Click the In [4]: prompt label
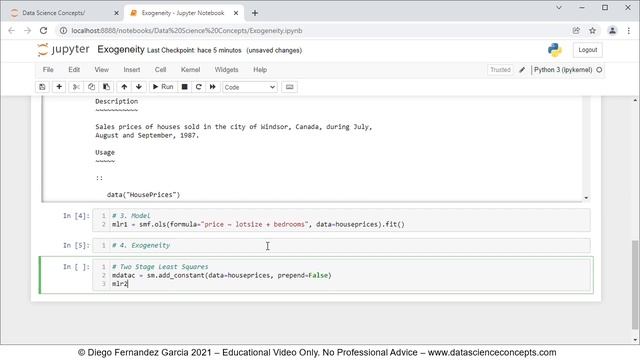Viewport: 640px width, 360px height. [76, 216]
